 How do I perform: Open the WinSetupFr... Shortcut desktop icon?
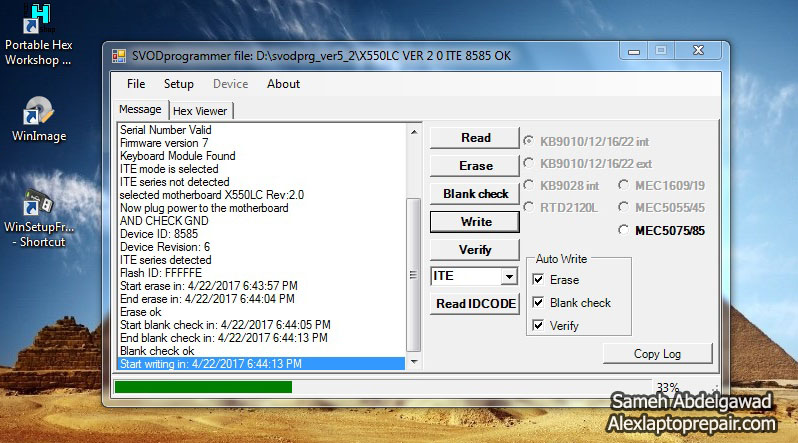coord(39,218)
